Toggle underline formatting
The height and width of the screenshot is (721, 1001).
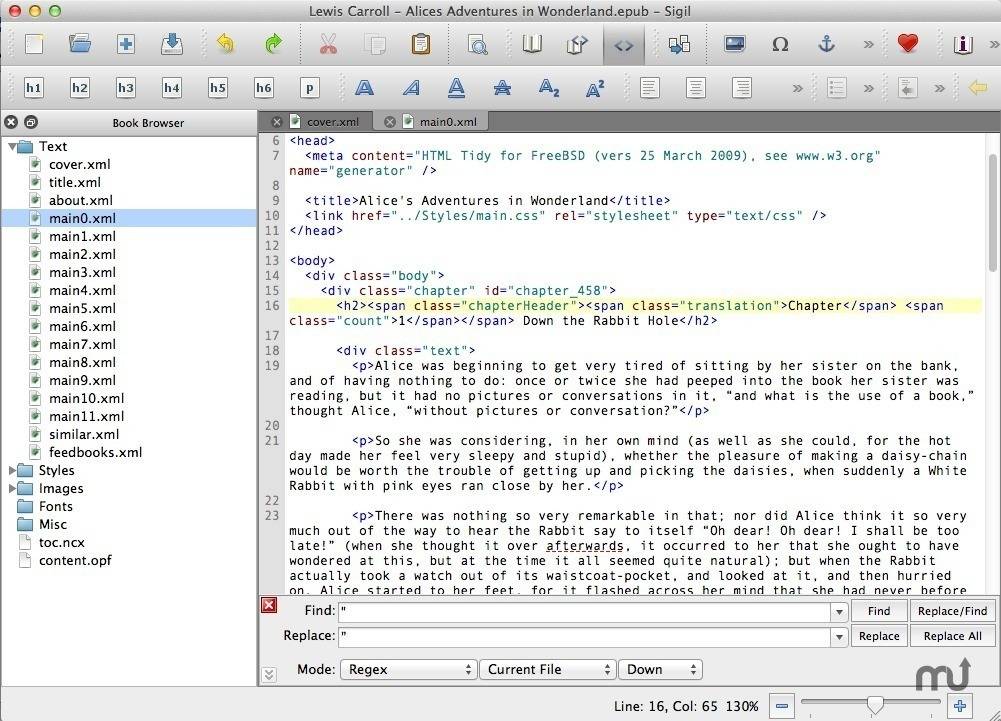[x=456, y=87]
